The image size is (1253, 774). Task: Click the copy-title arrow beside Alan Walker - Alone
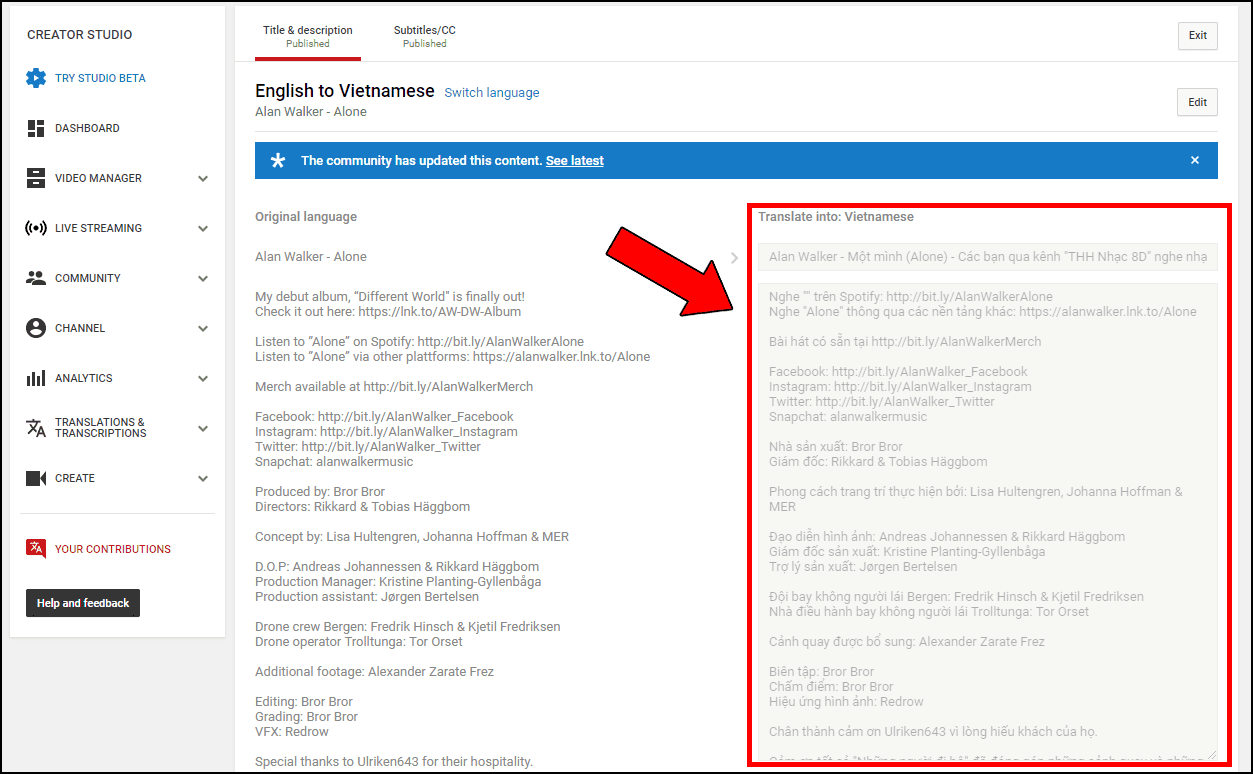734,257
